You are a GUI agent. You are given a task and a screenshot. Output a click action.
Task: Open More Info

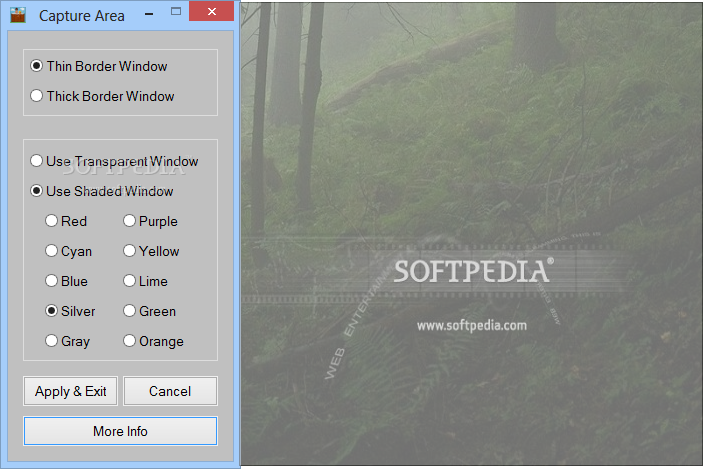(x=120, y=431)
